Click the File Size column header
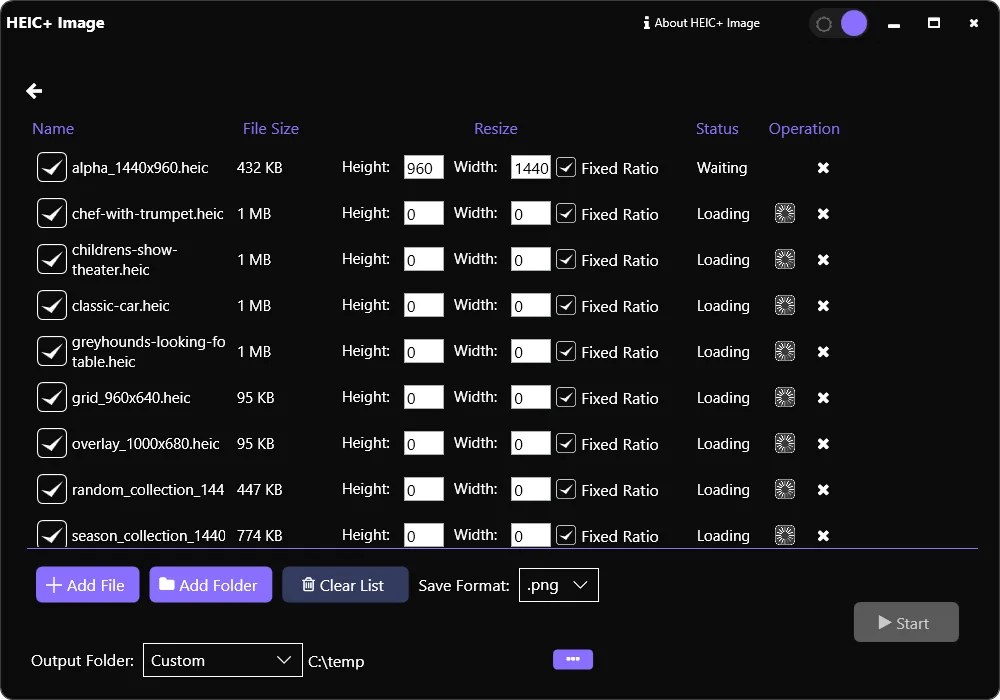Image resolution: width=1000 pixels, height=700 pixels. coord(270,129)
